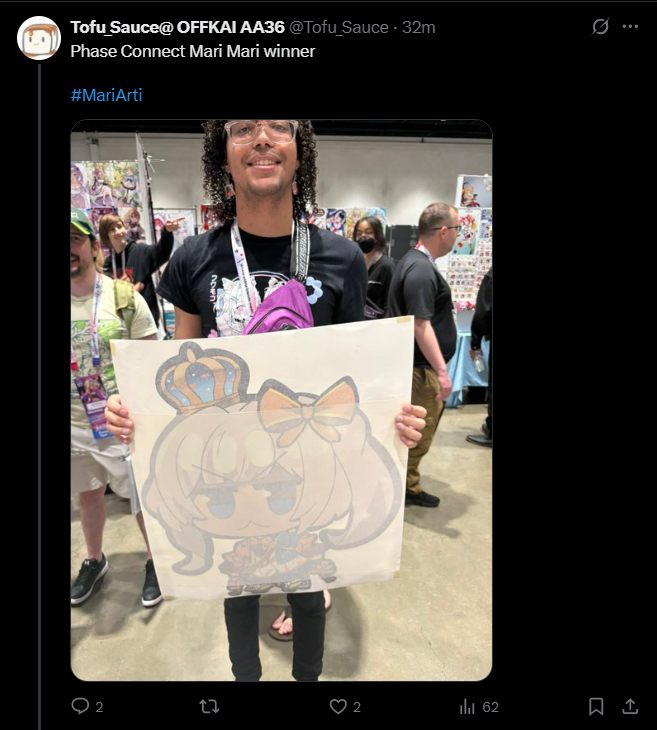Open the 32m timestamp permalink

pyautogui.click(x=419, y=27)
